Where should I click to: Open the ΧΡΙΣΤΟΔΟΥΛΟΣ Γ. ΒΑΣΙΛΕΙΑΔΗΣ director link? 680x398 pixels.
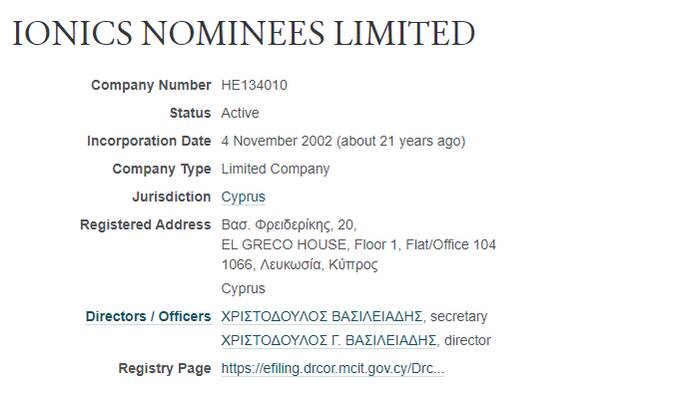[x=329, y=340]
